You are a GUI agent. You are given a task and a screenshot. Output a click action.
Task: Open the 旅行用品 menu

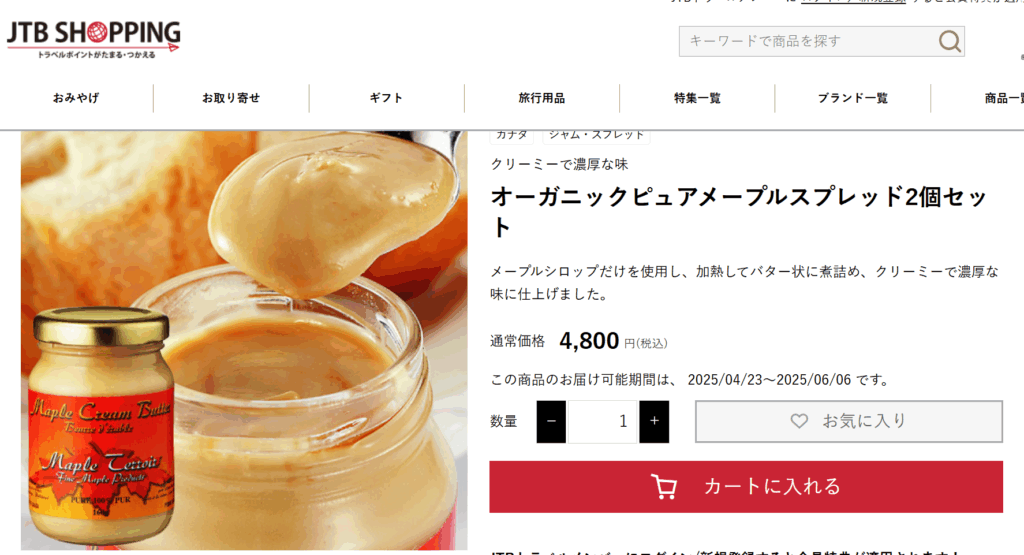pyautogui.click(x=541, y=98)
